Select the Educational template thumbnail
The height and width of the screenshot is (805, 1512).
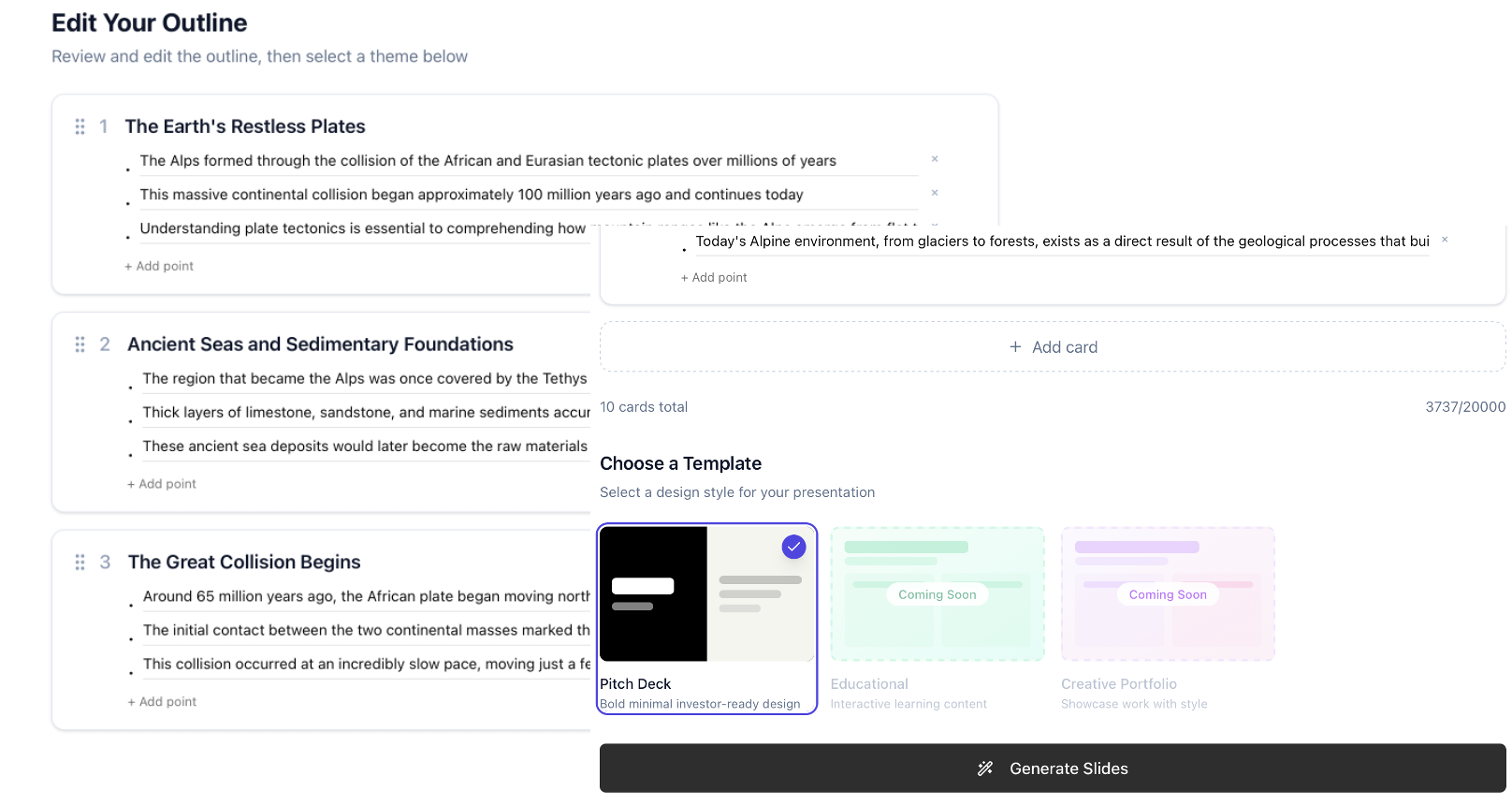point(937,594)
